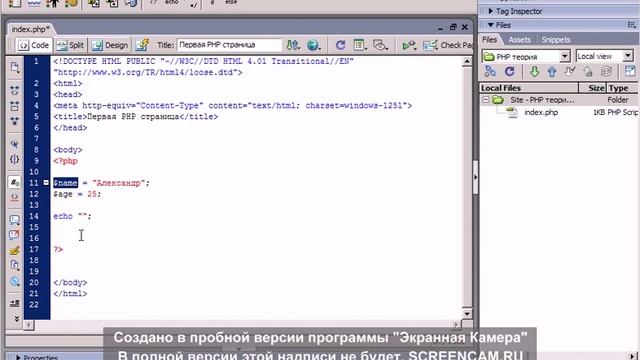This screenshot has height=360, width=640.
Task: Click the "<?php" opening tag line
Action: click(65, 161)
